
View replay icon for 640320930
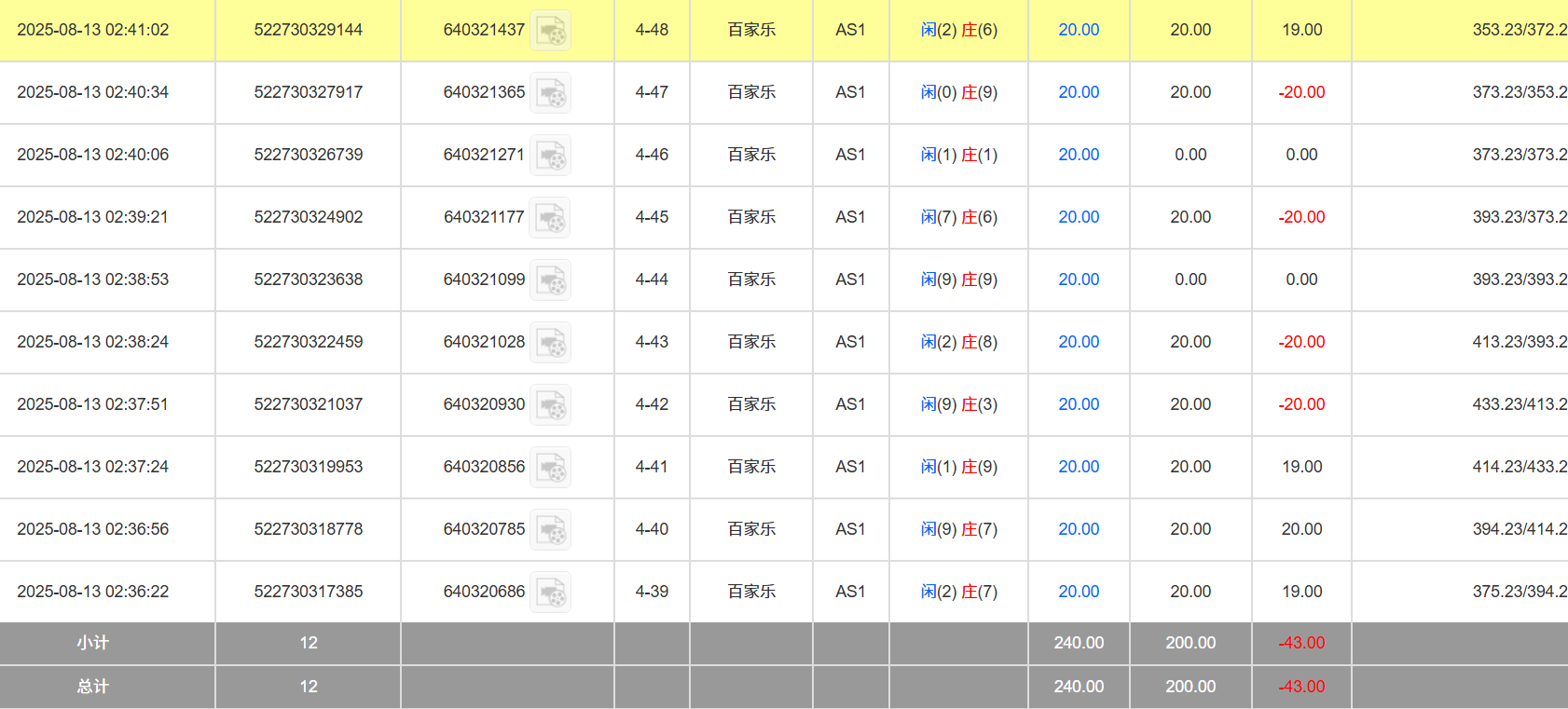click(550, 405)
